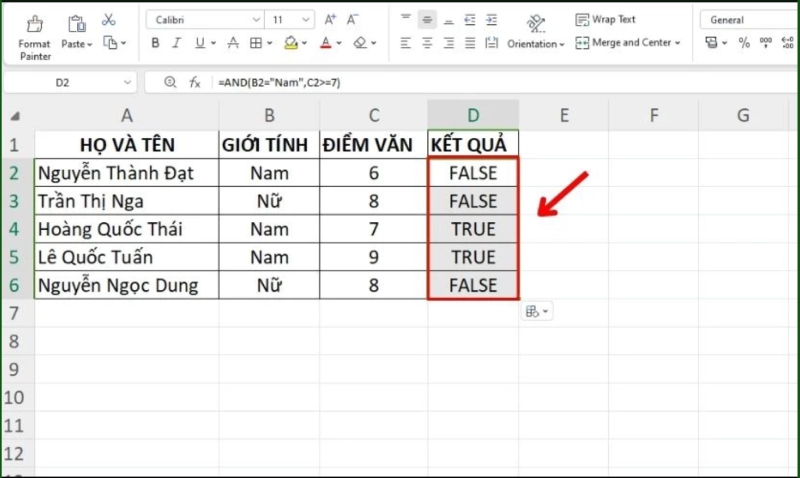Click the increase decimal icon

(x=787, y=43)
